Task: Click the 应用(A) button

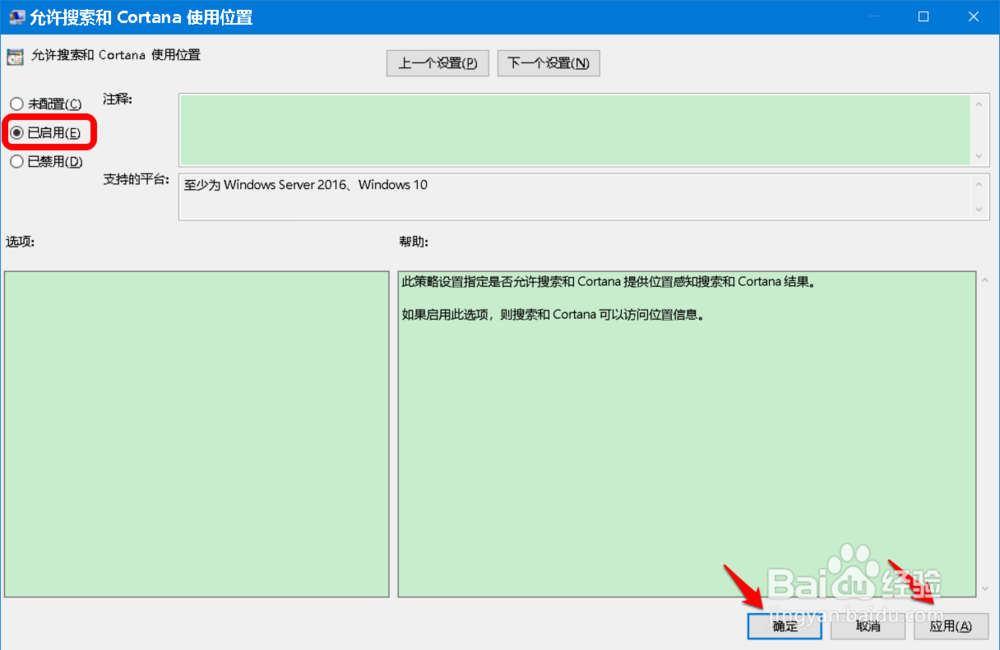Action: 951,626
